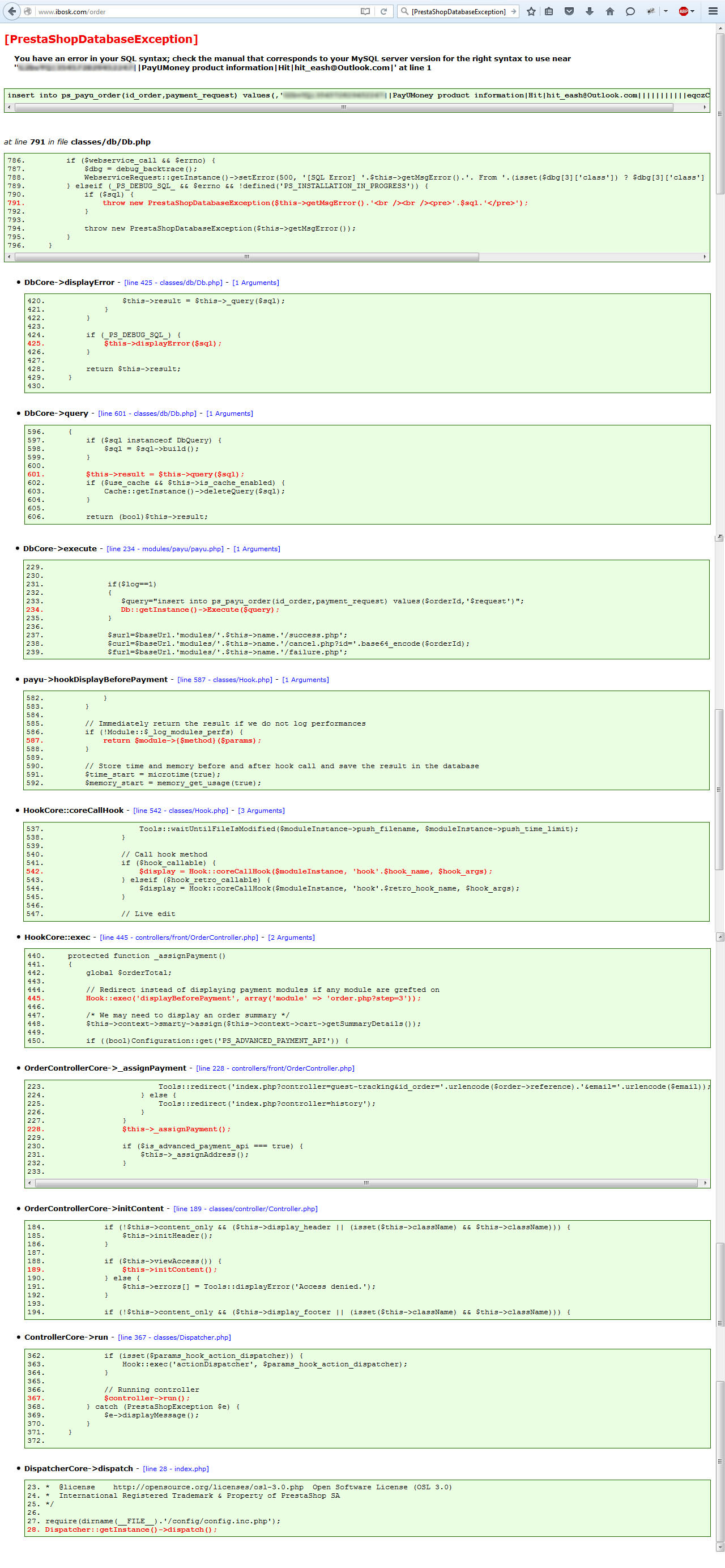
Task: Save page to Pocket icon
Action: coord(569,11)
